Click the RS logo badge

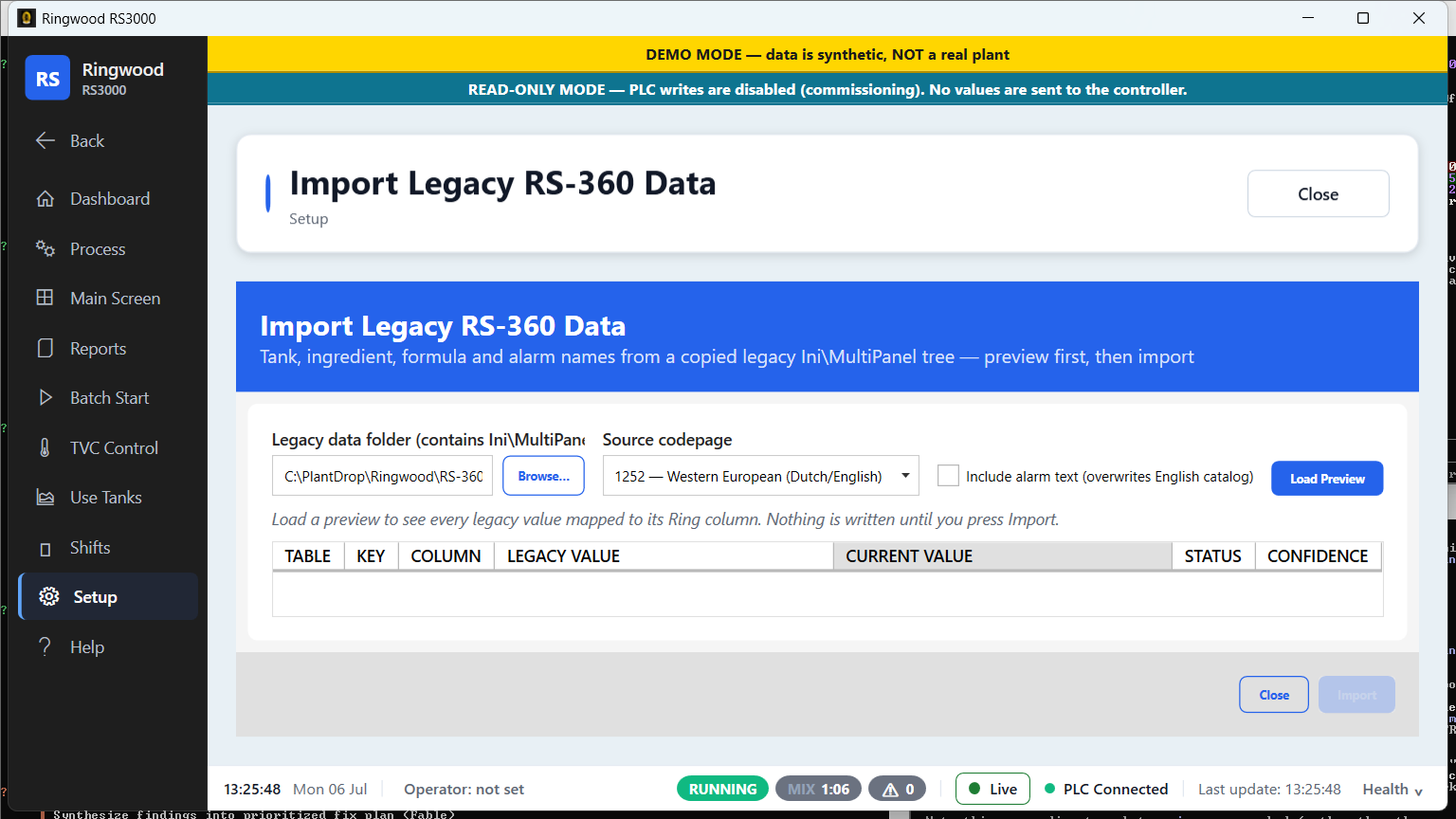(47, 78)
